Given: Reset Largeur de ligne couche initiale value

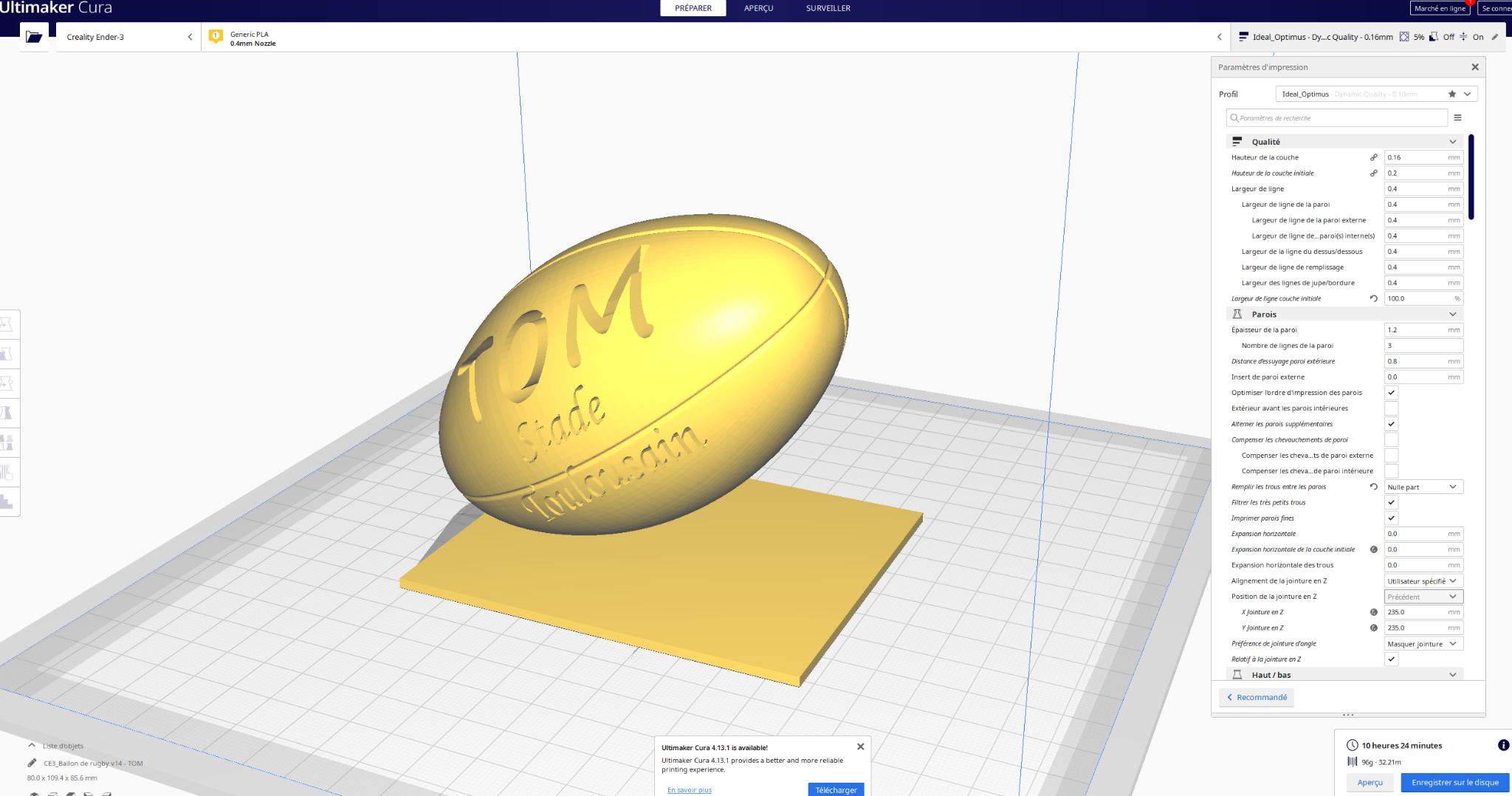Looking at the screenshot, I should coord(1374,298).
